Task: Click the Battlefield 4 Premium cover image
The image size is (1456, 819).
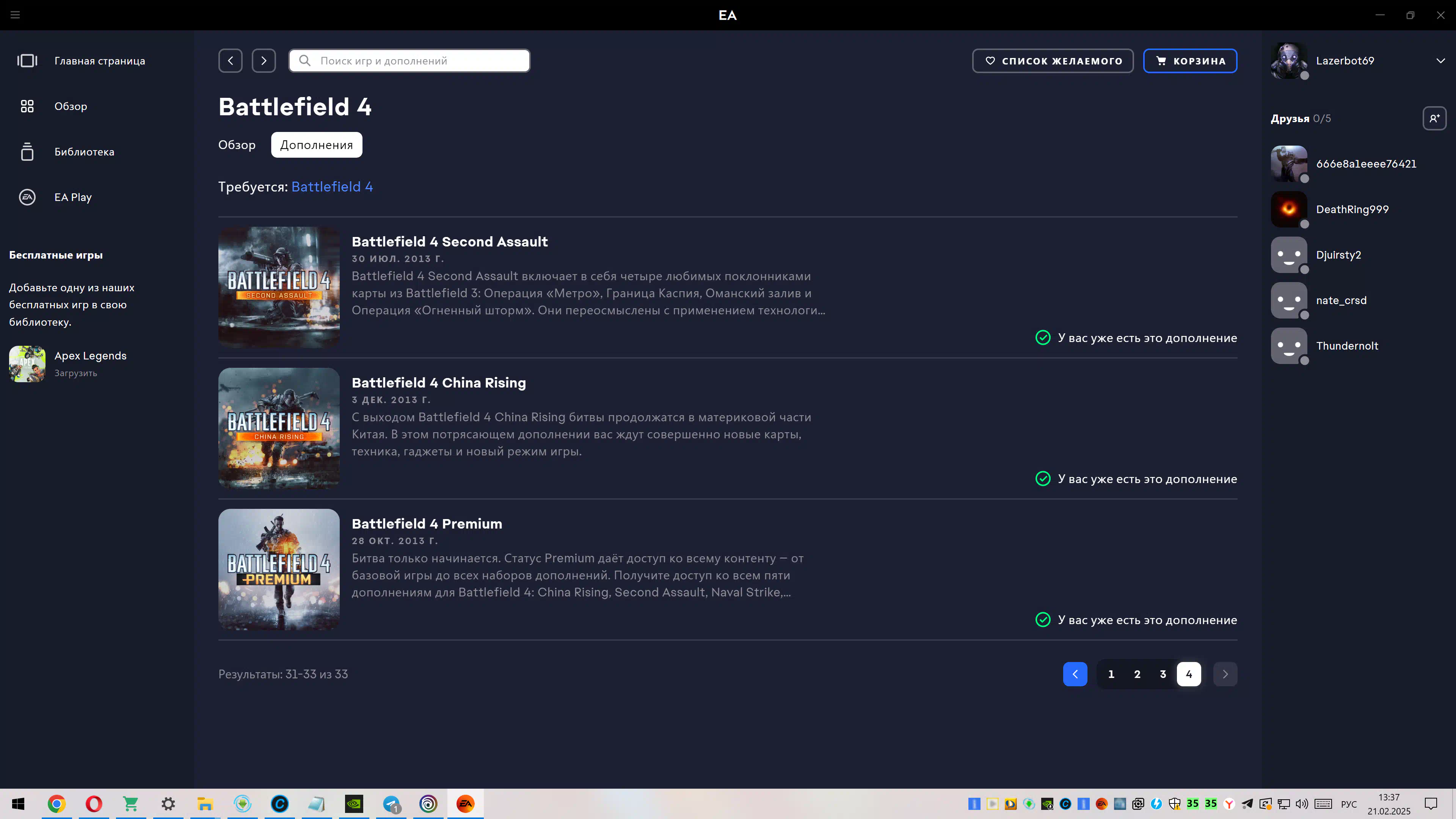Action: 279,569
